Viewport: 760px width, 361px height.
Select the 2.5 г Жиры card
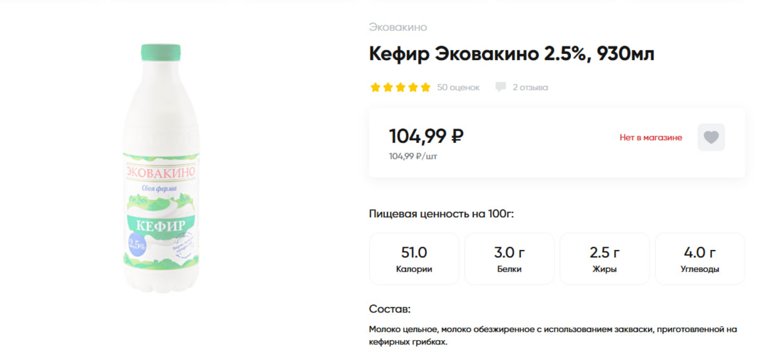604,259
